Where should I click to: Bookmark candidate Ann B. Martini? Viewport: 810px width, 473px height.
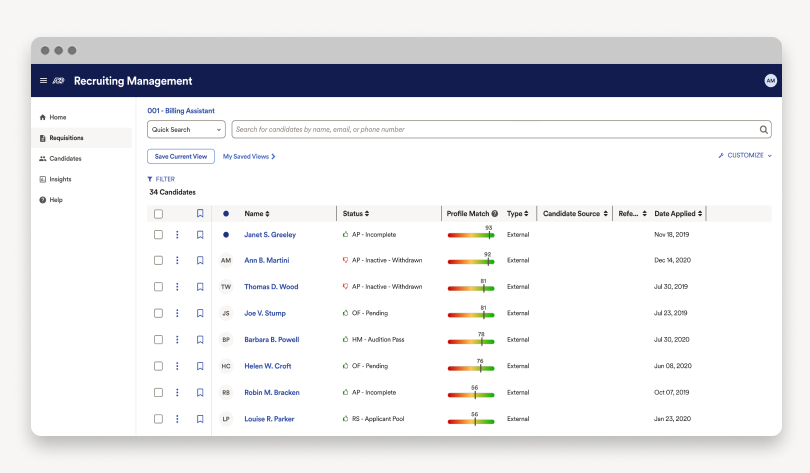pos(200,260)
